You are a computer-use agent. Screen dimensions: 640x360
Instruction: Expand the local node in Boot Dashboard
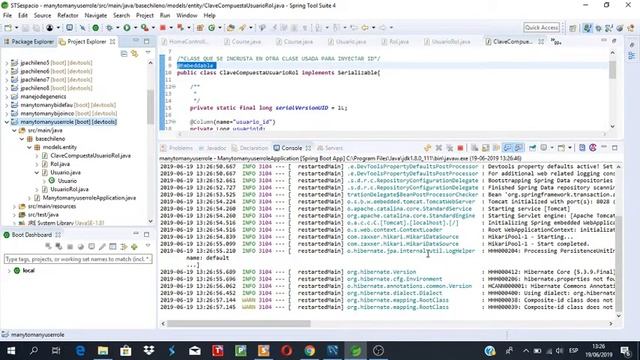coord(9,271)
